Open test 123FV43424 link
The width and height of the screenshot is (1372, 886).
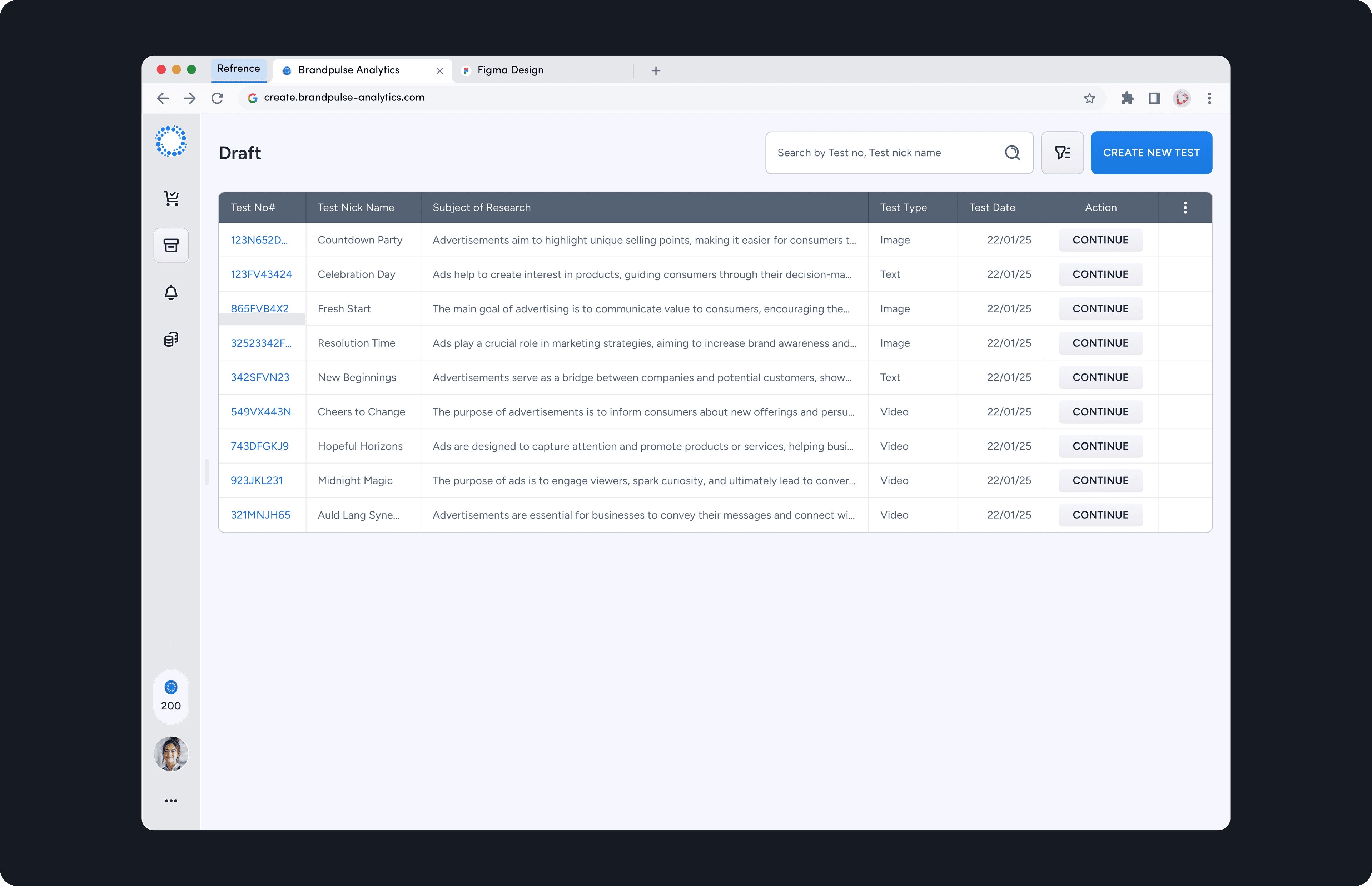[261, 274]
